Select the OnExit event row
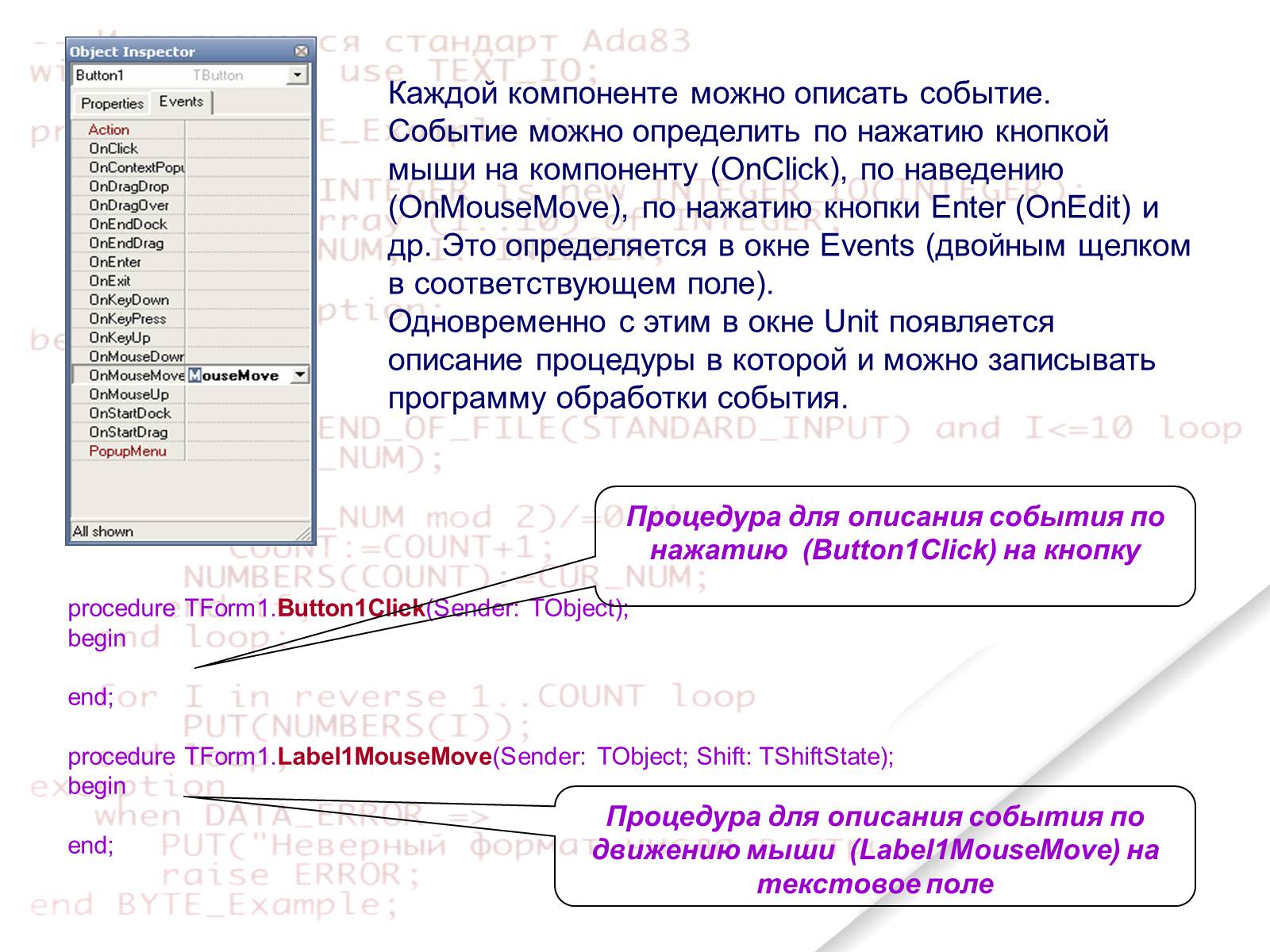The height and width of the screenshot is (952, 1270). click(x=190, y=281)
